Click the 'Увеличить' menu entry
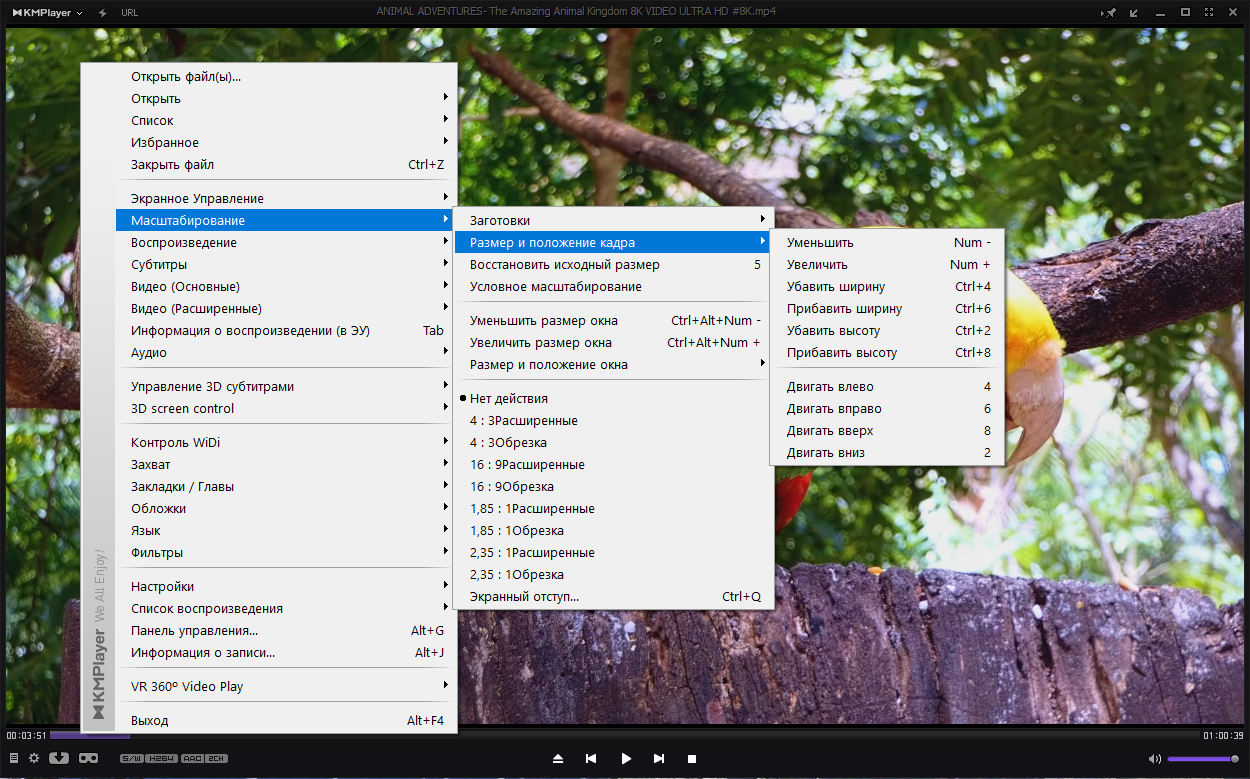This screenshot has width=1250, height=779. click(x=887, y=265)
